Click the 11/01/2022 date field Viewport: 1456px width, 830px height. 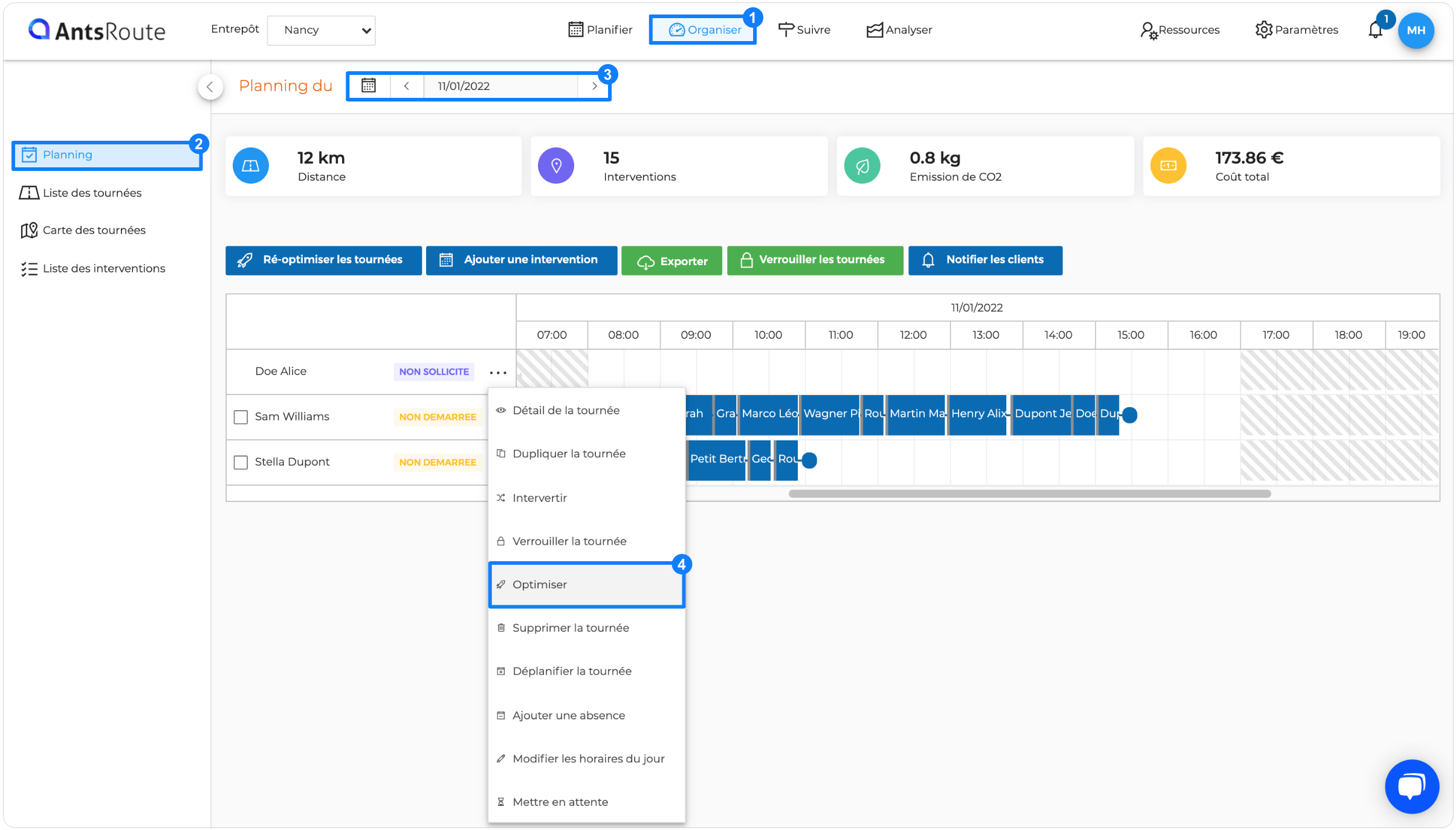click(500, 86)
